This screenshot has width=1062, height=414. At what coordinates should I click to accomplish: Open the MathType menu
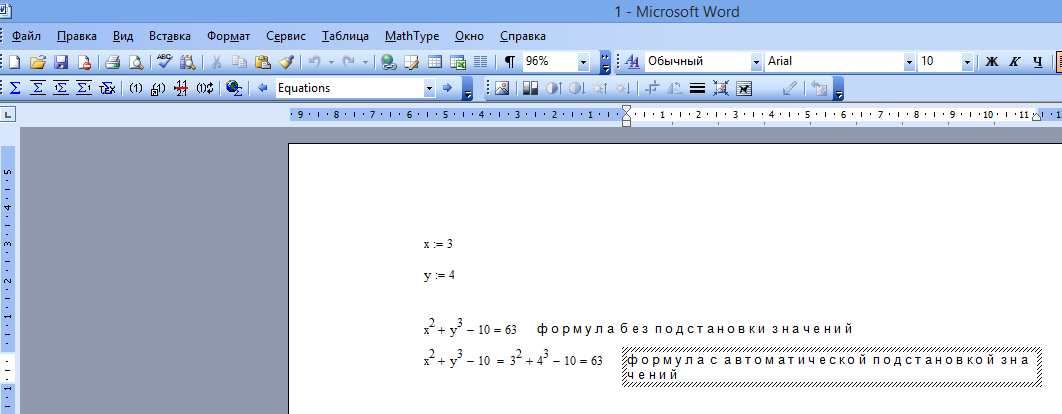coord(411,35)
